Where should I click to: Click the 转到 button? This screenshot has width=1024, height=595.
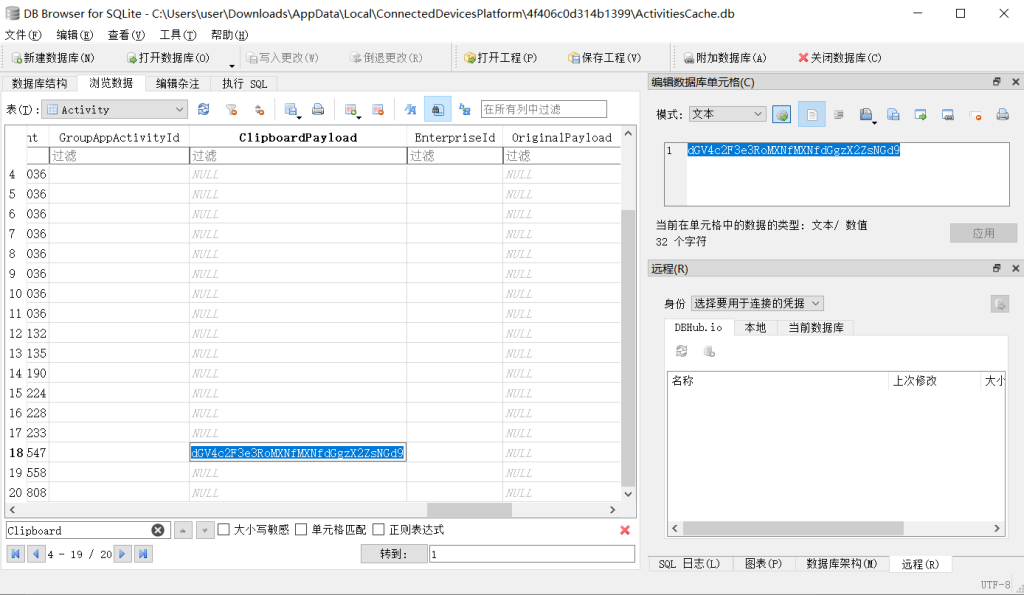(x=393, y=554)
